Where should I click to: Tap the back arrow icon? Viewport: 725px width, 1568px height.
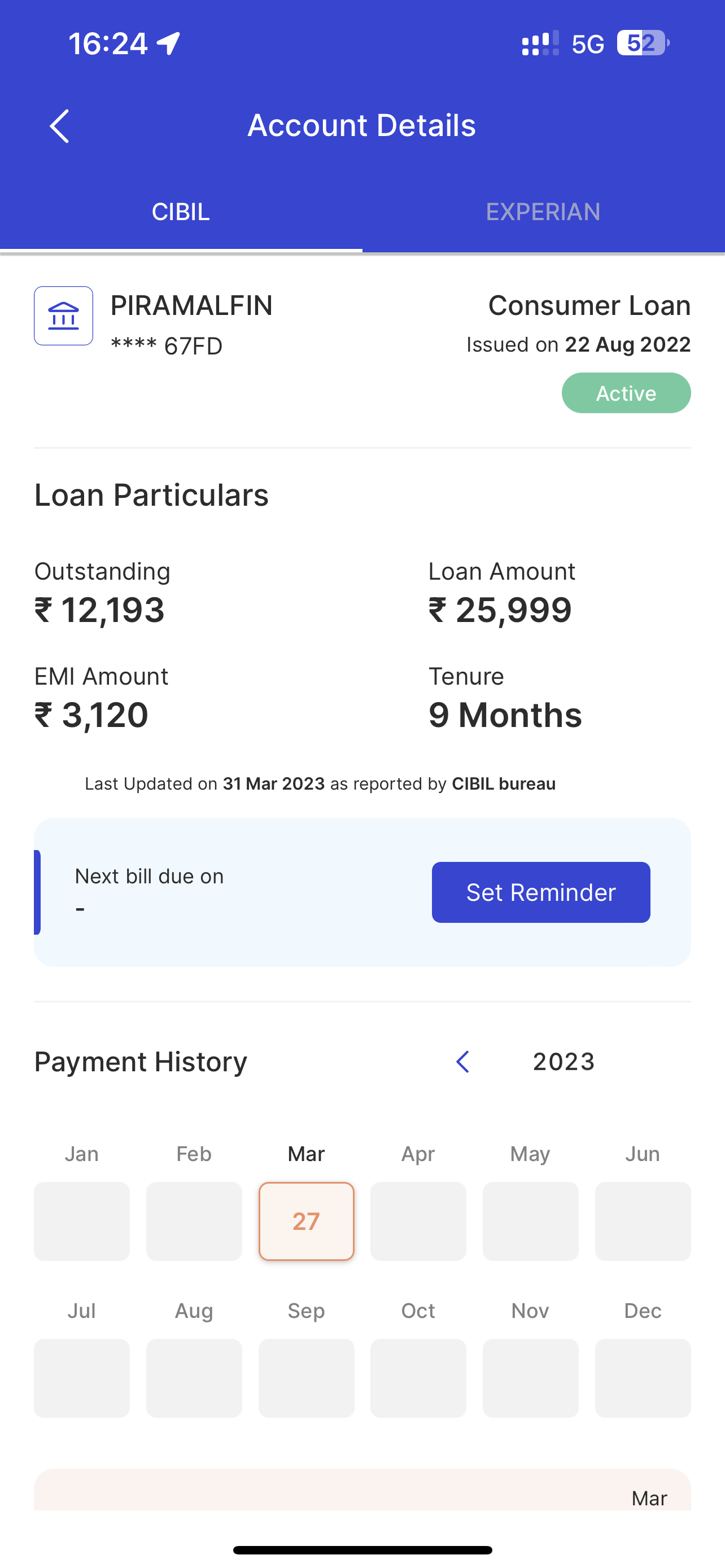[59, 126]
